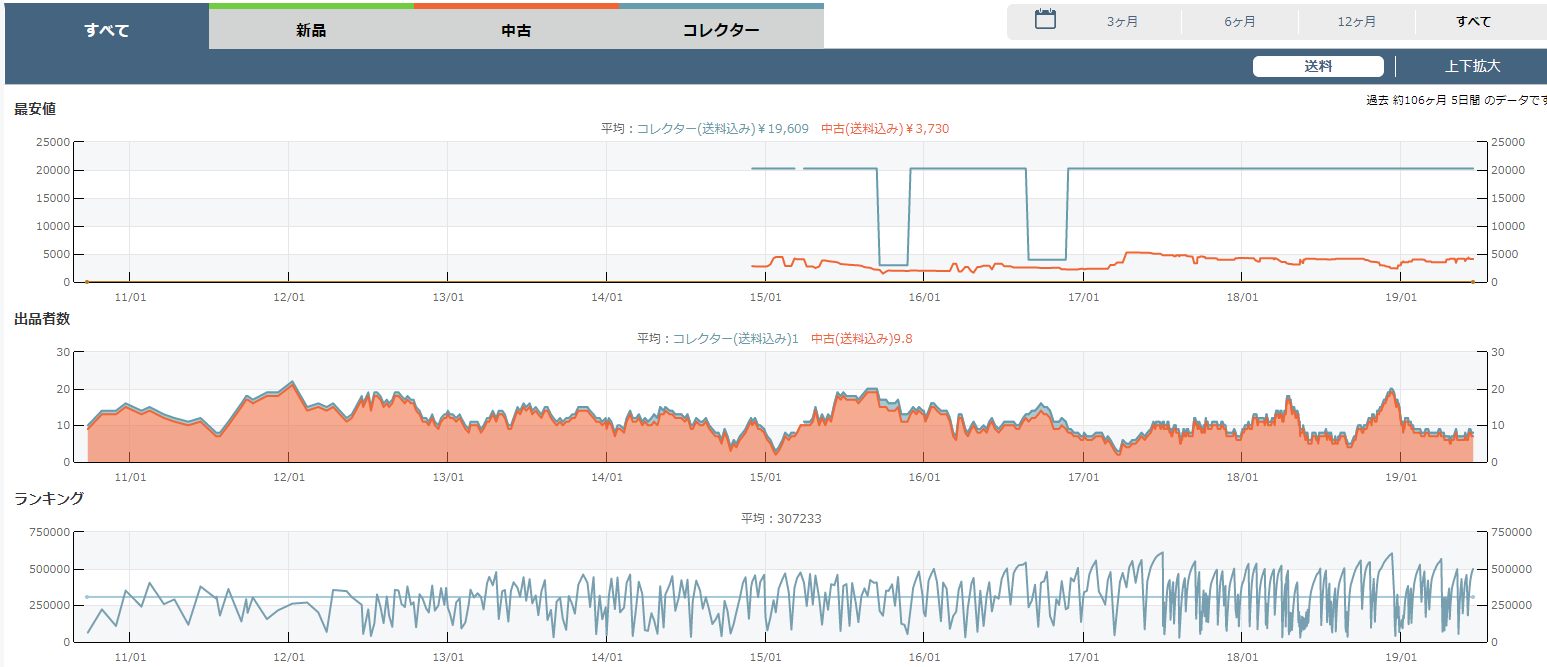1547x667 pixels.
Task: Open the コレクター tab
Action: point(721,30)
